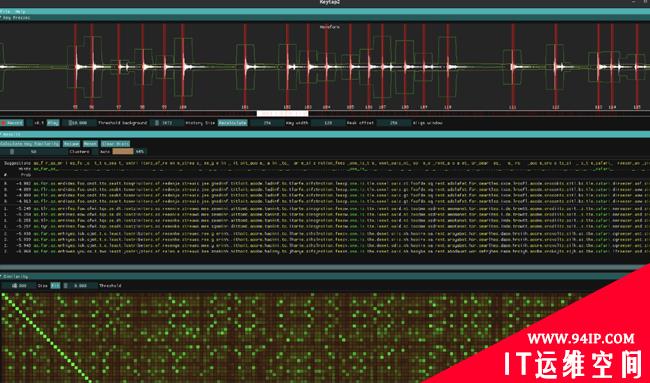Select key press marker 102 in waveform

tap(287, 66)
